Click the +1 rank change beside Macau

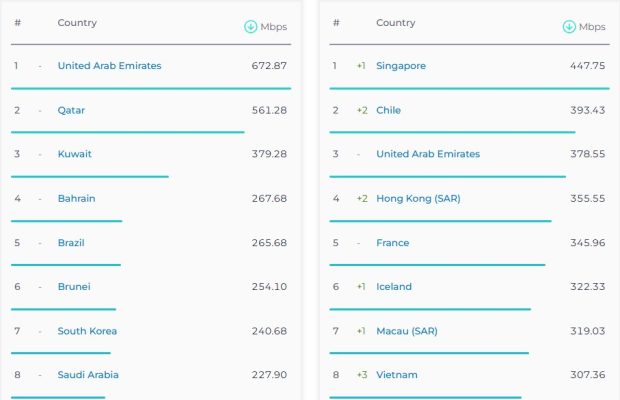tap(361, 331)
